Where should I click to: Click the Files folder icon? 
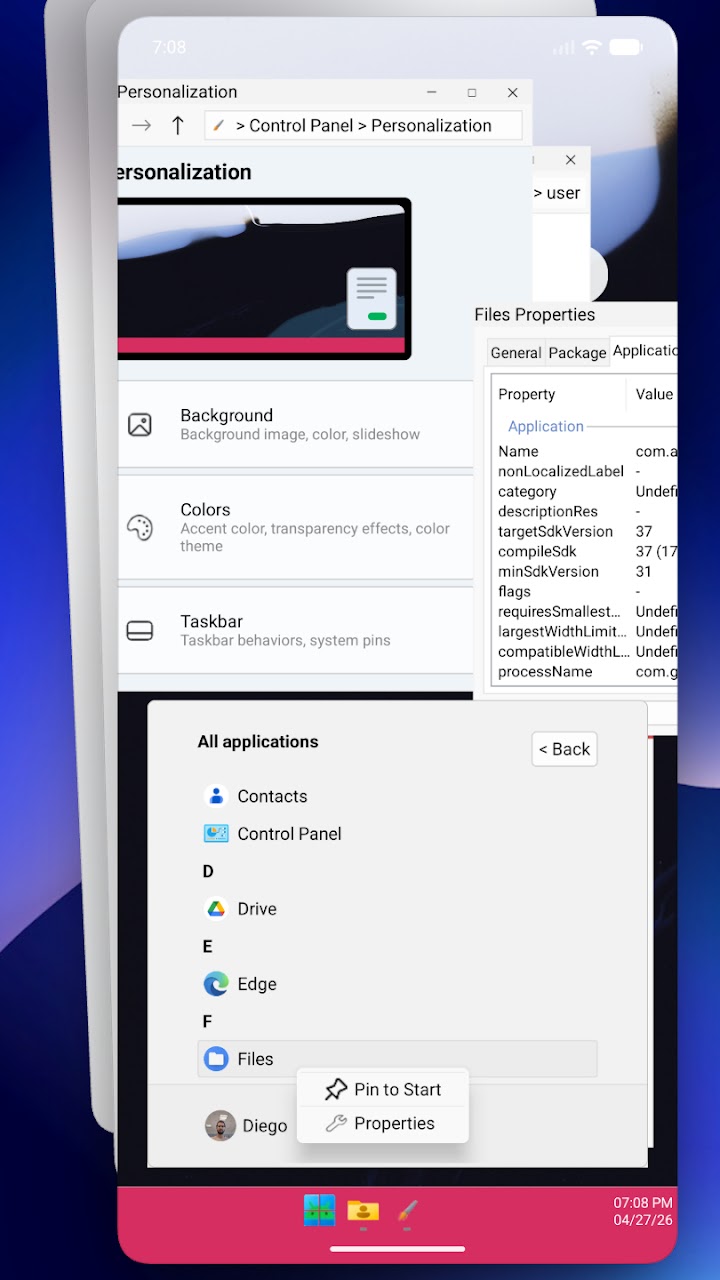(216, 1059)
